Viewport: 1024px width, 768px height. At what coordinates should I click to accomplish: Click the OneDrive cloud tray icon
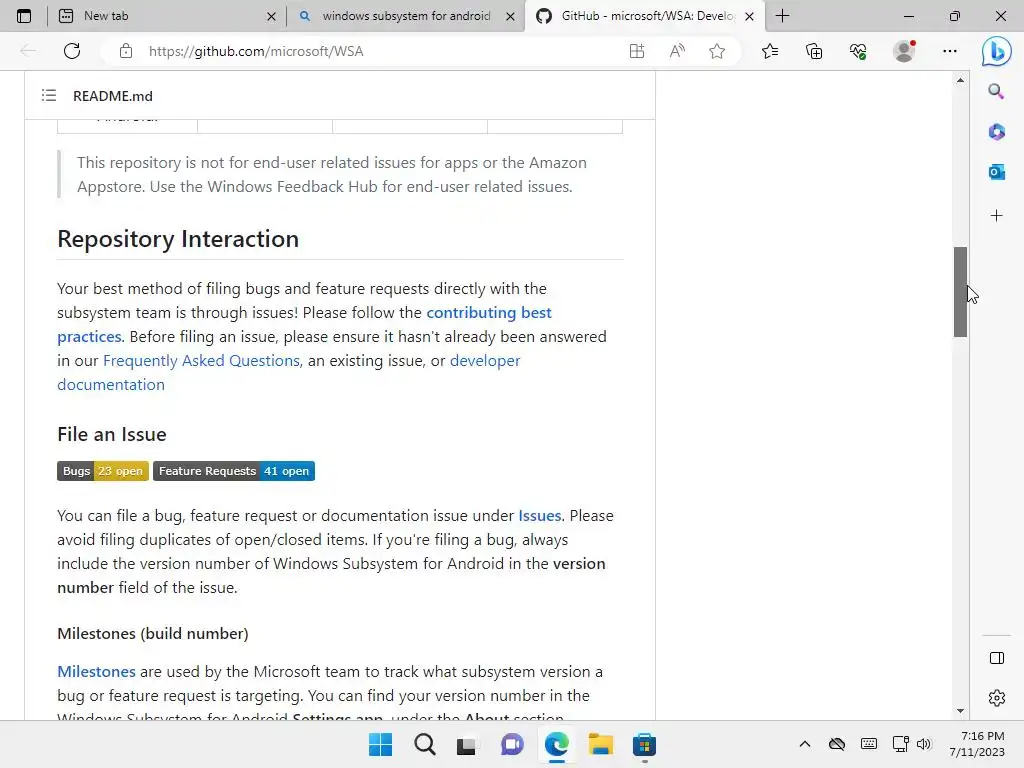point(837,744)
